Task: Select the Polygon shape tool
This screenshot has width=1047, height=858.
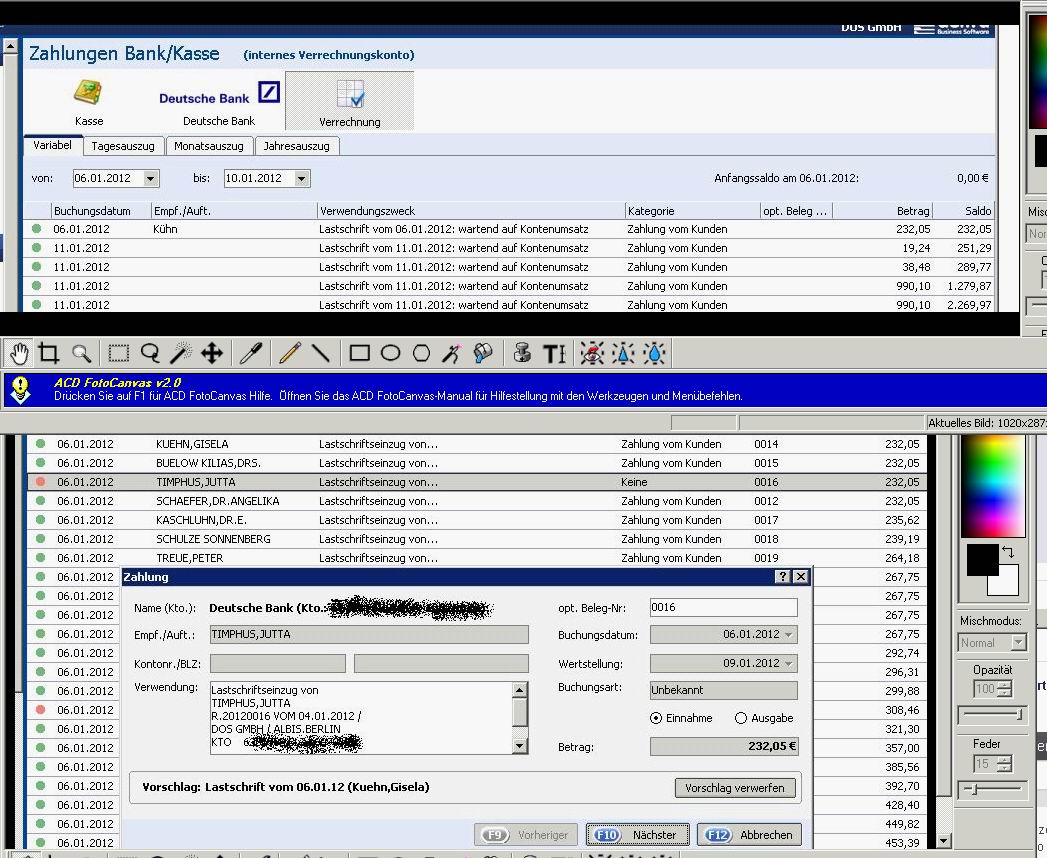Action: [421, 353]
